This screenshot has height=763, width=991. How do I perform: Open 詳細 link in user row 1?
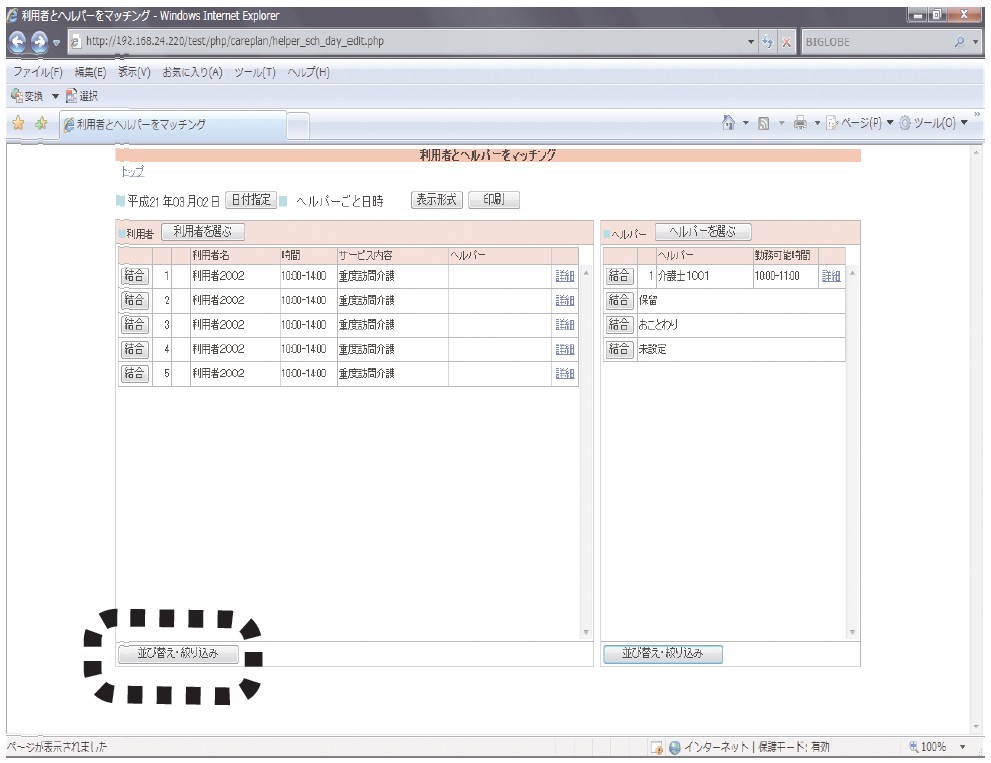click(565, 276)
